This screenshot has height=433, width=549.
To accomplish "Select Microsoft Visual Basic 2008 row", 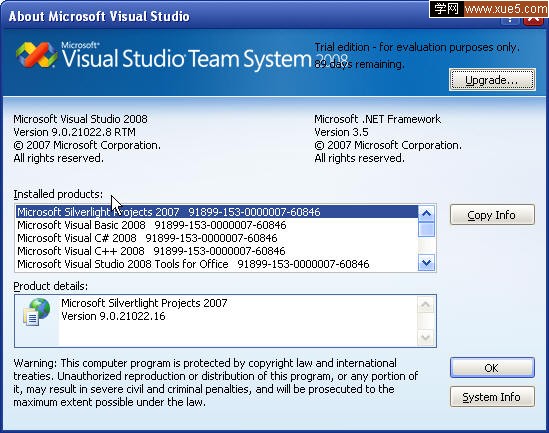I will coord(217,225).
